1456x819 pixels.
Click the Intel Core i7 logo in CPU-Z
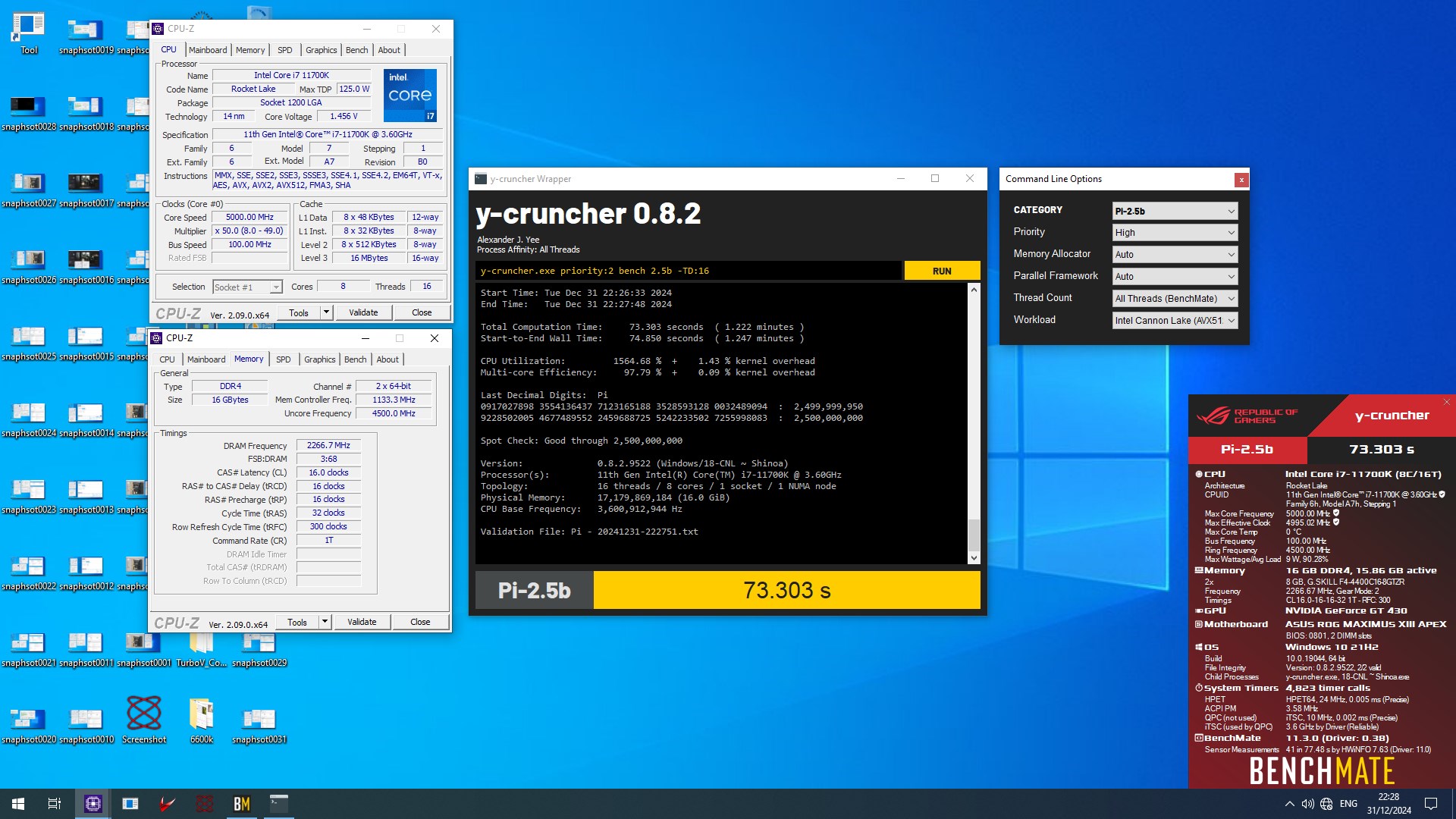tap(409, 95)
